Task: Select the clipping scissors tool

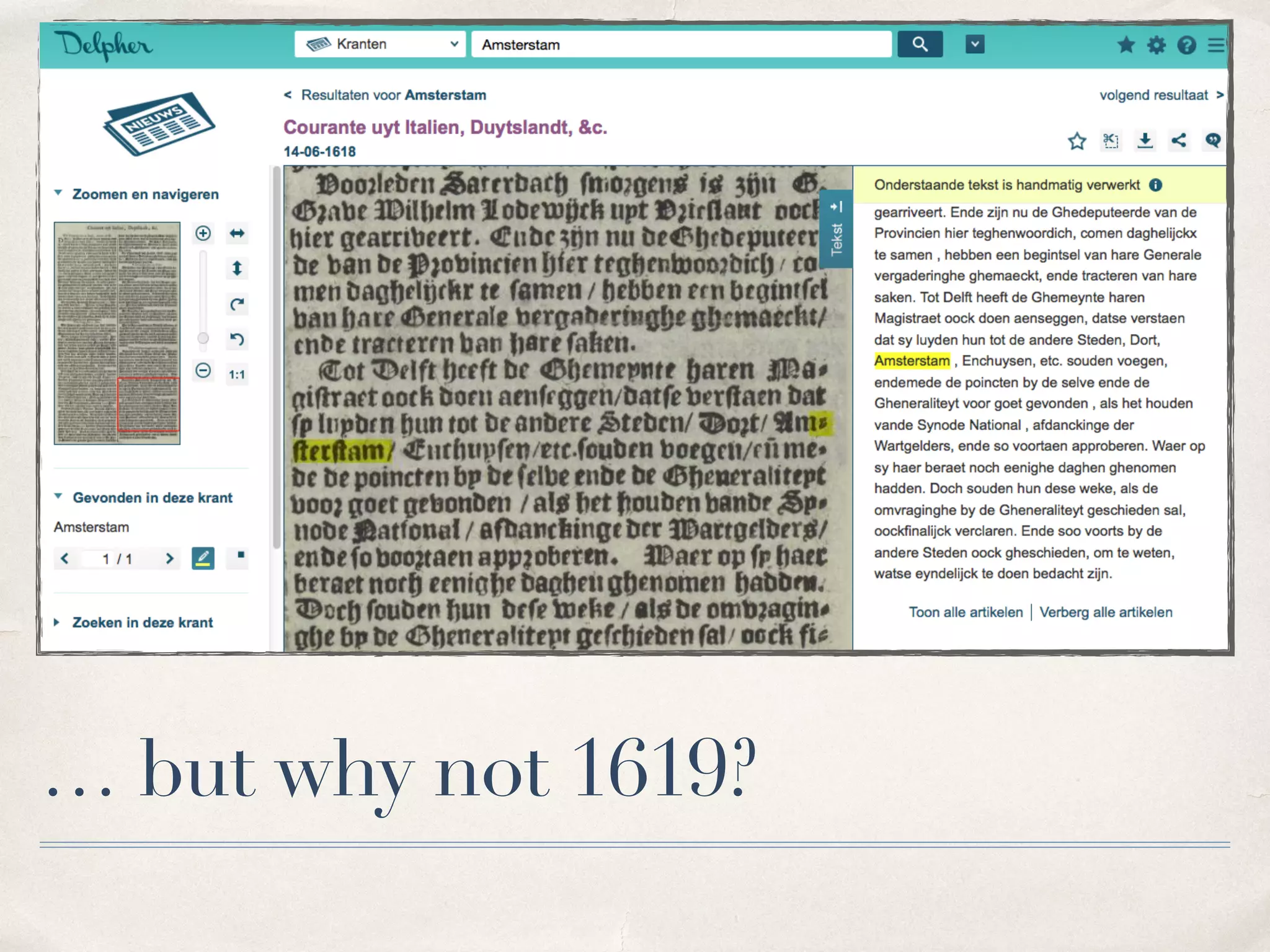Action: [x=1111, y=141]
